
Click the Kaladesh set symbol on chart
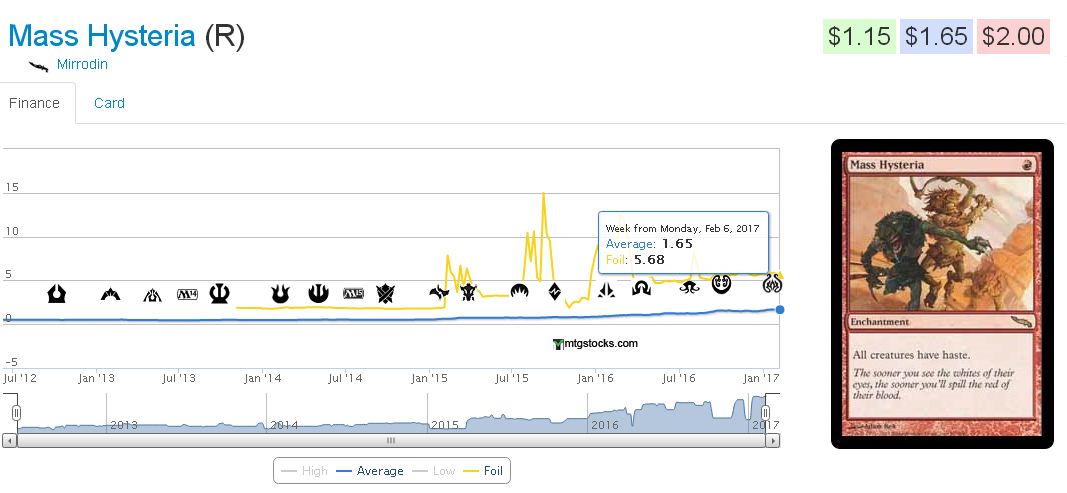click(721, 284)
